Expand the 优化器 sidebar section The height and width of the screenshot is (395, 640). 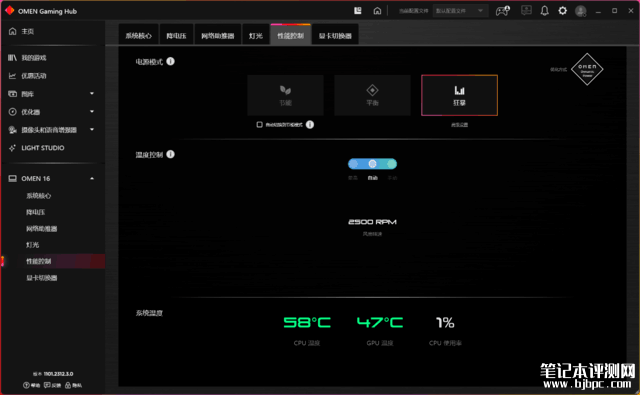pos(92,111)
